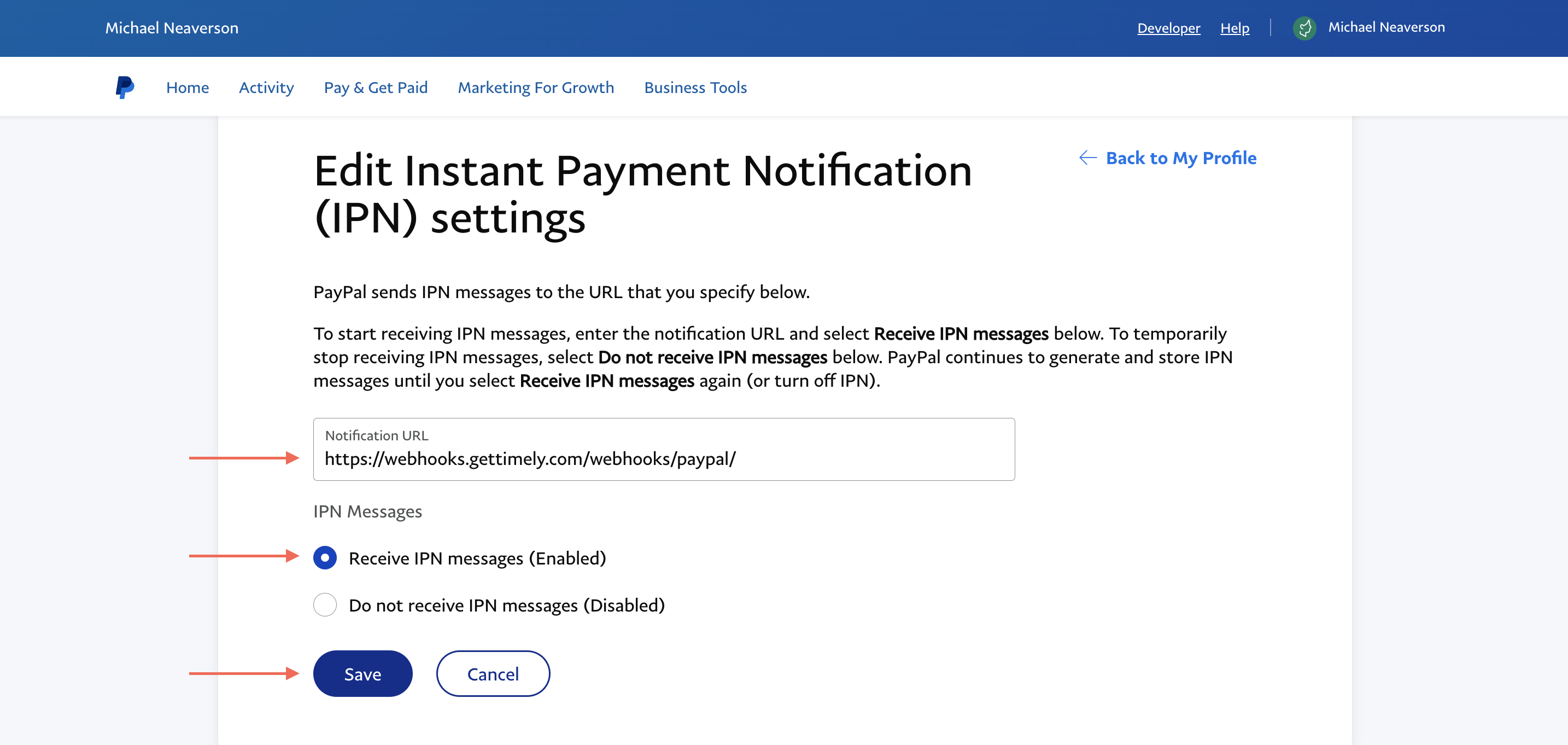
Task: Select Do not receive IPN messages
Action: [x=325, y=605]
